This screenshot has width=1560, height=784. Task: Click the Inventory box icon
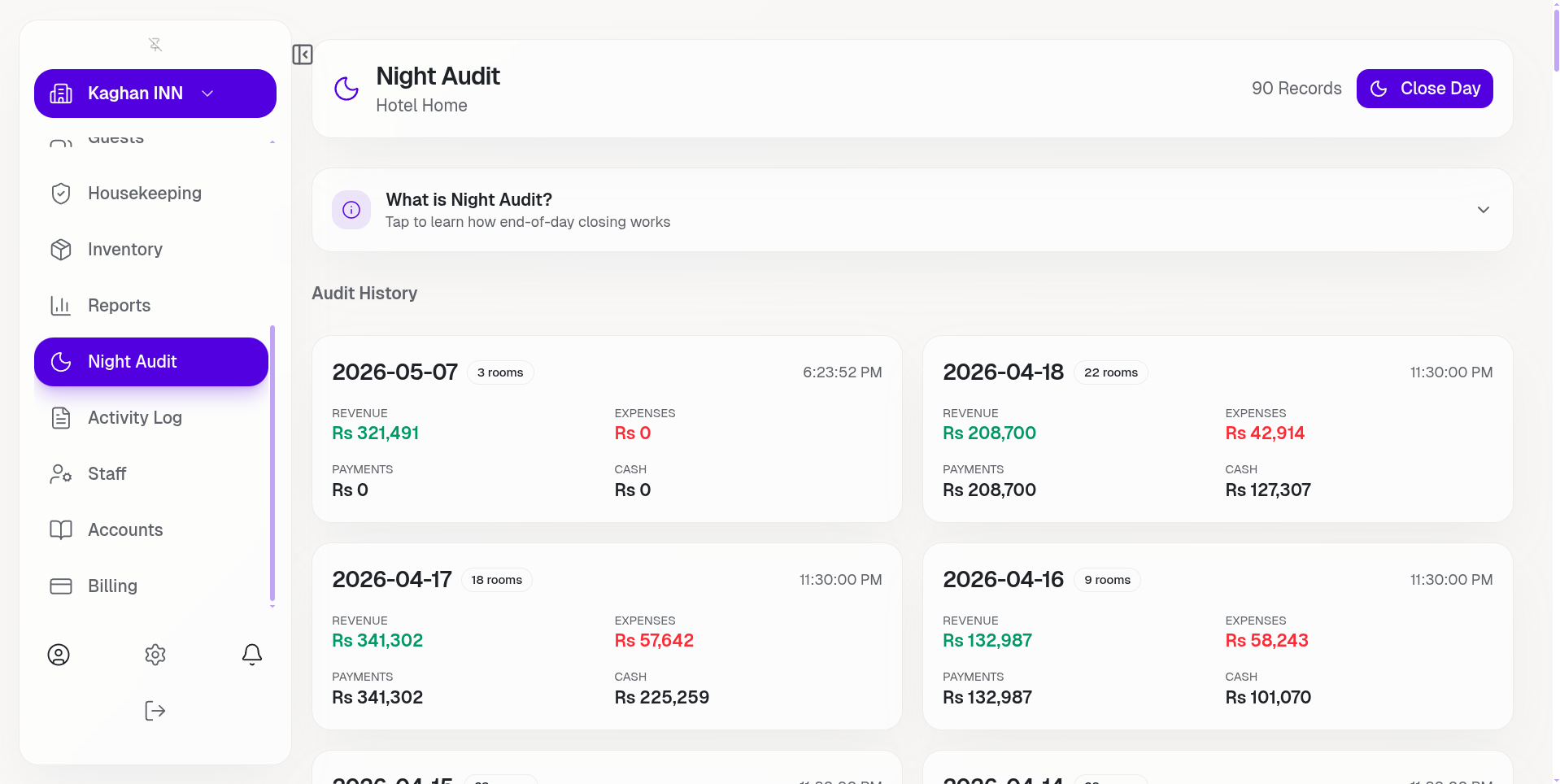point(61,250)
